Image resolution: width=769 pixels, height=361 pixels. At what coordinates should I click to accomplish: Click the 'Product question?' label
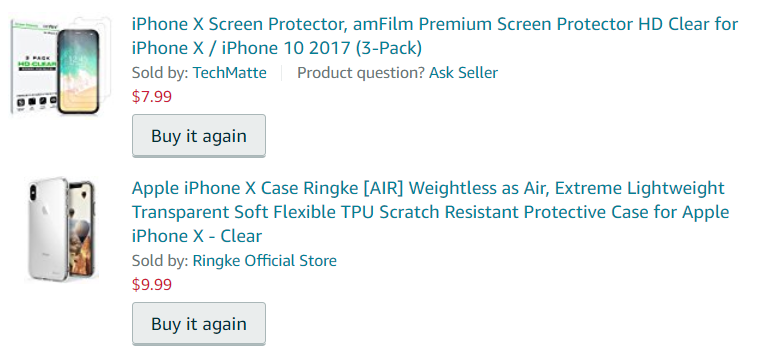click(360, 73)
